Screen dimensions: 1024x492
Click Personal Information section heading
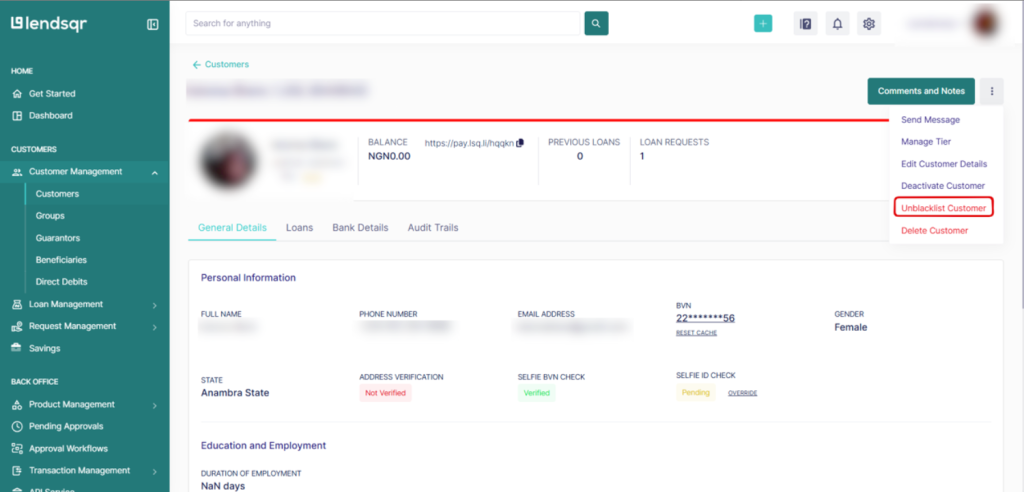point(248,278)
